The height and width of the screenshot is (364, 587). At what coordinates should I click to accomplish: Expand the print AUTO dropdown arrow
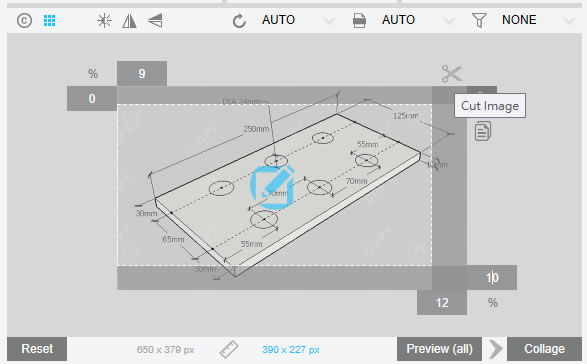coord(449,21)
